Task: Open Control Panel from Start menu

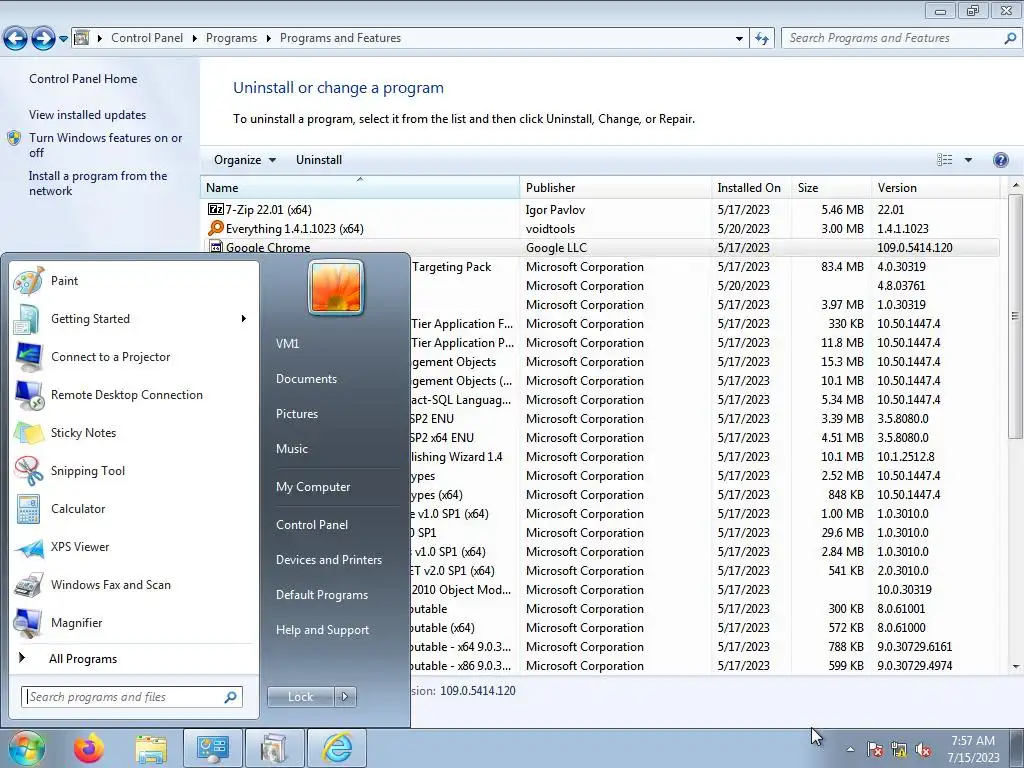Action: click(312, 525)
